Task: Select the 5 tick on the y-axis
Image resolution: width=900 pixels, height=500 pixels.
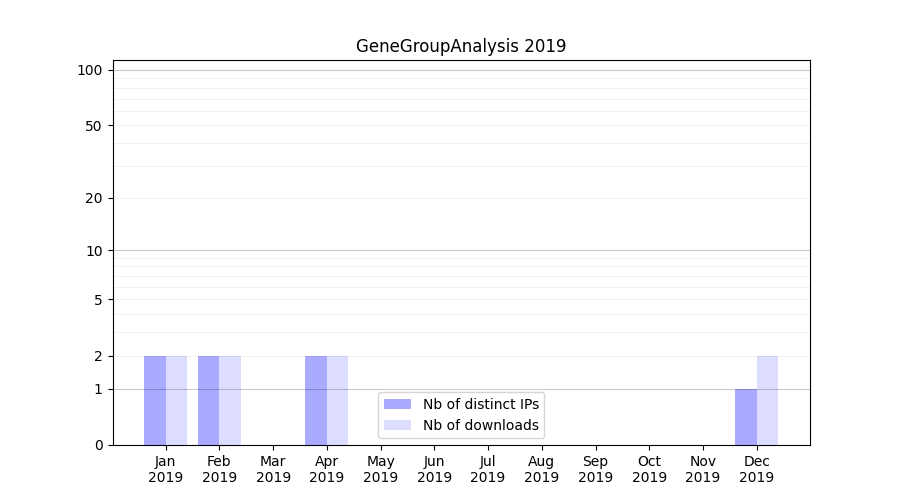Action: [98, 300]
